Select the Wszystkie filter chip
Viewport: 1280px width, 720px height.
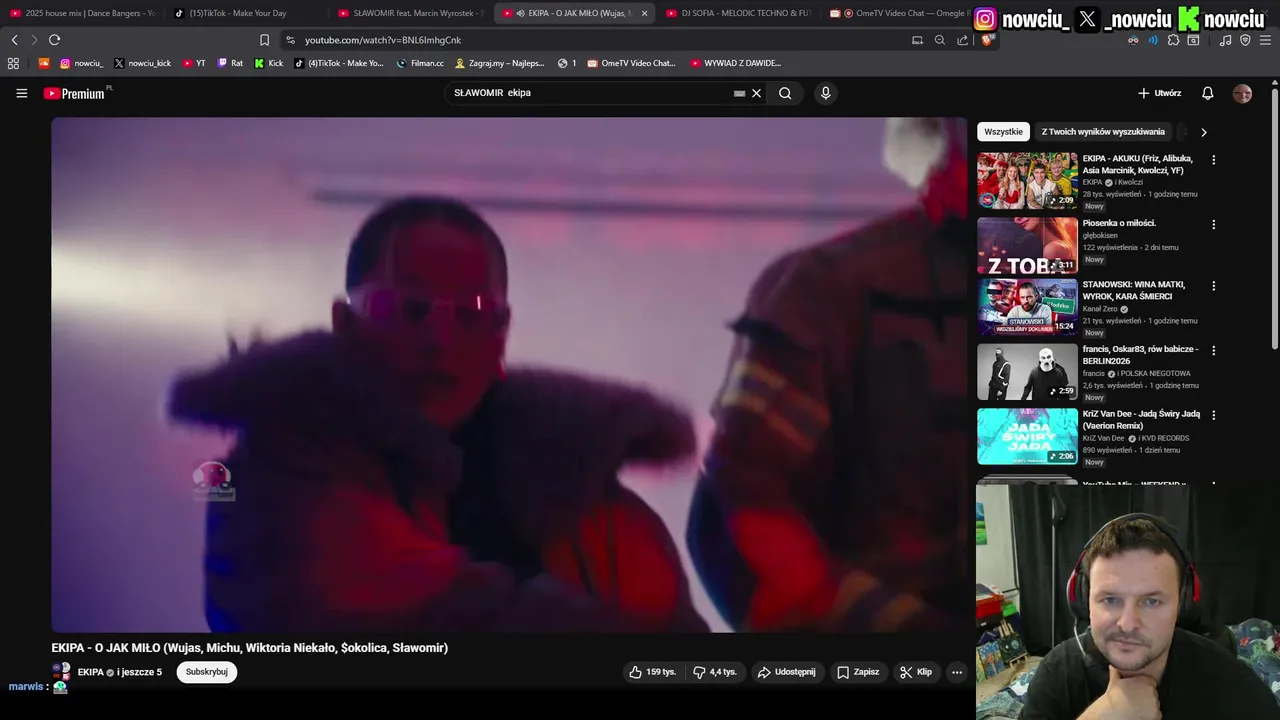pyautogui.click(x=1003, y=132)
